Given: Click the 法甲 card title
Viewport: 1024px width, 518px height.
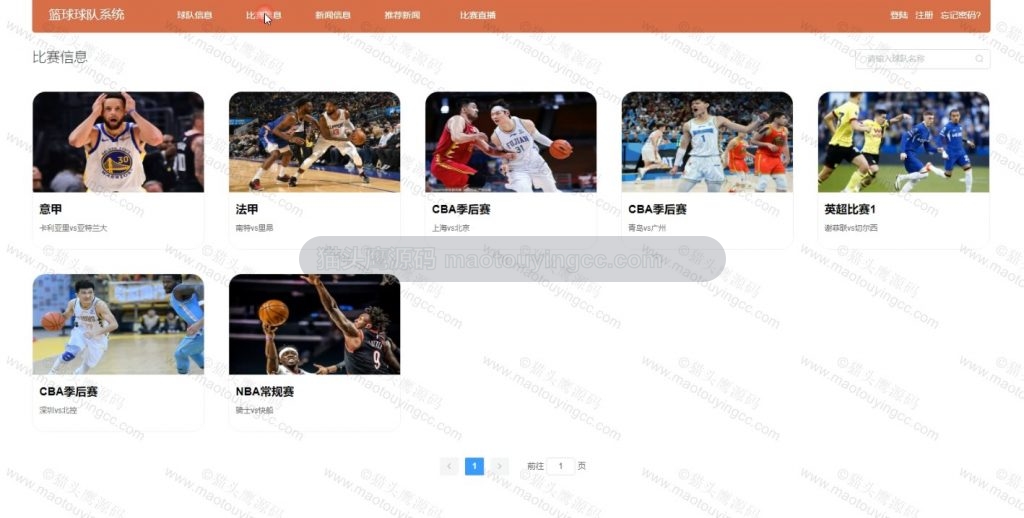Looking at the screenshot, I should pyautogui.click(x=247, y=209).
